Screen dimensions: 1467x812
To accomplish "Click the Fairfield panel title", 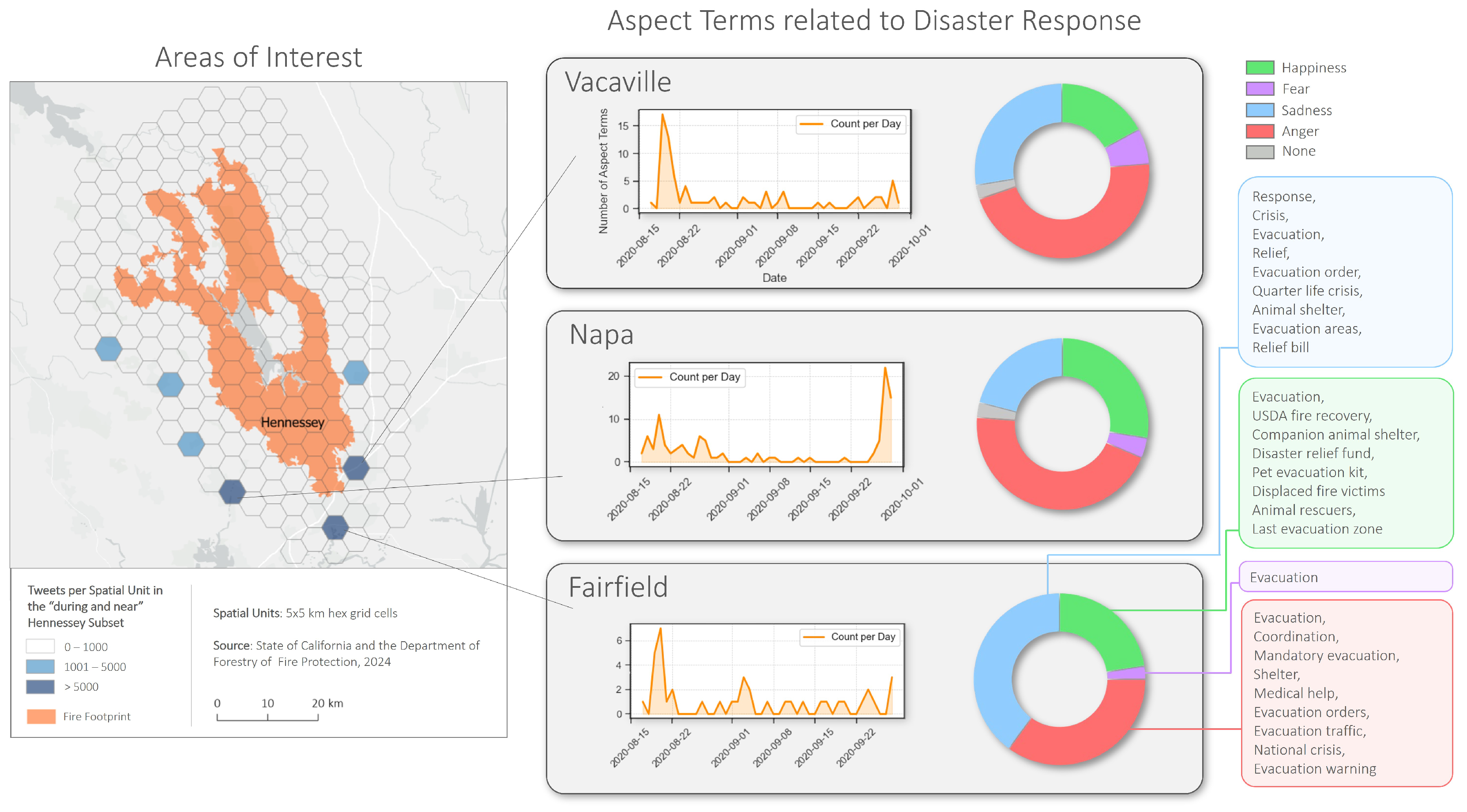I will (x=618, y=587).
